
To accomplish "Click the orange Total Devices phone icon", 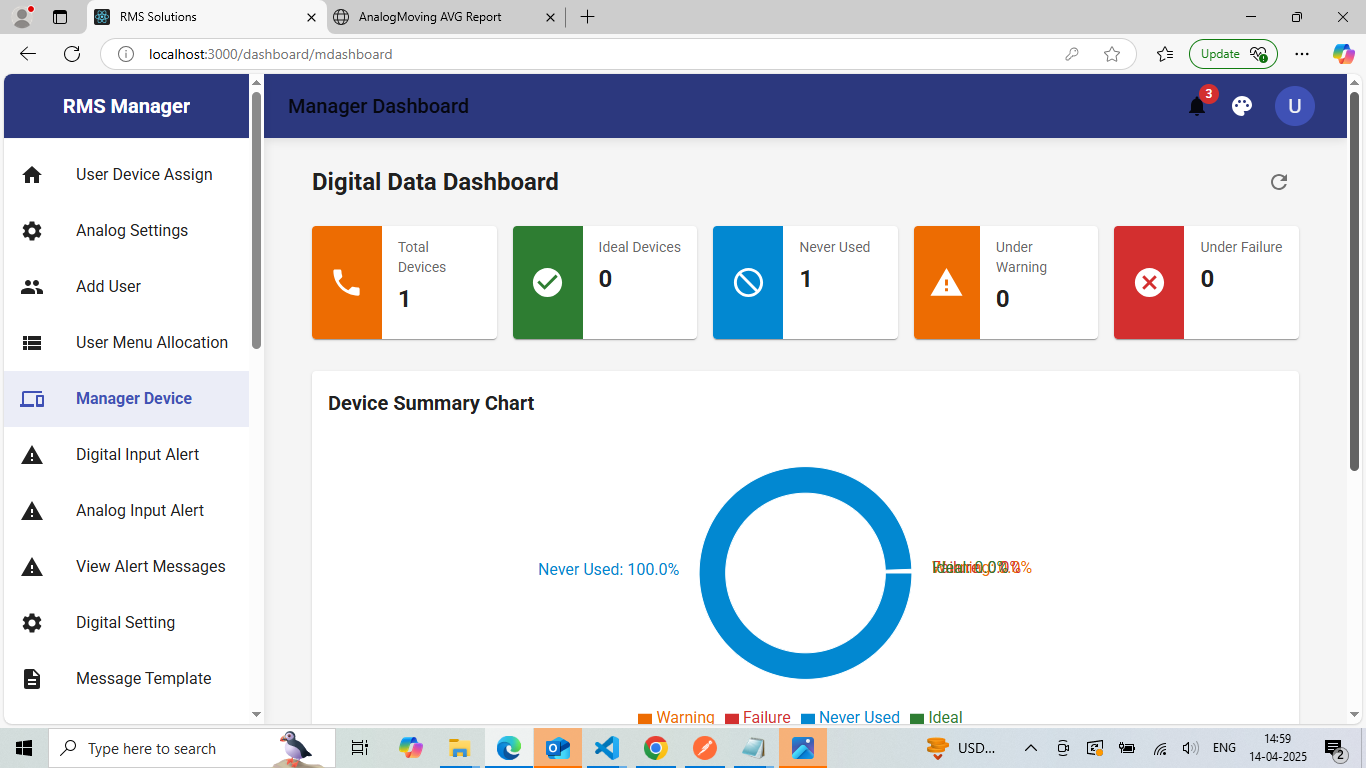I will point(347,283).
